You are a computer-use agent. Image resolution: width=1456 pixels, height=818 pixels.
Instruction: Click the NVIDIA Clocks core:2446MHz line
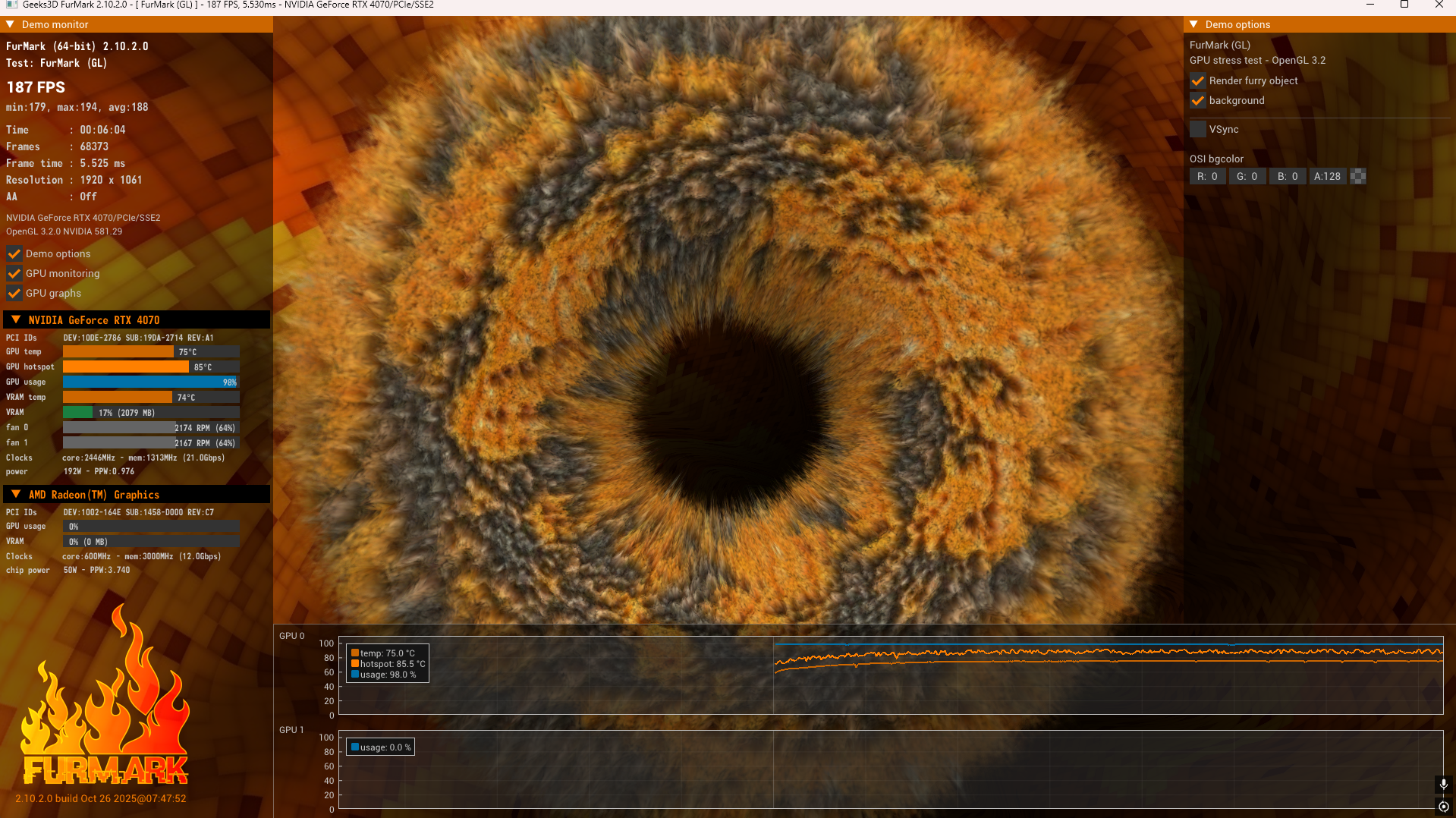click(143, 458)
